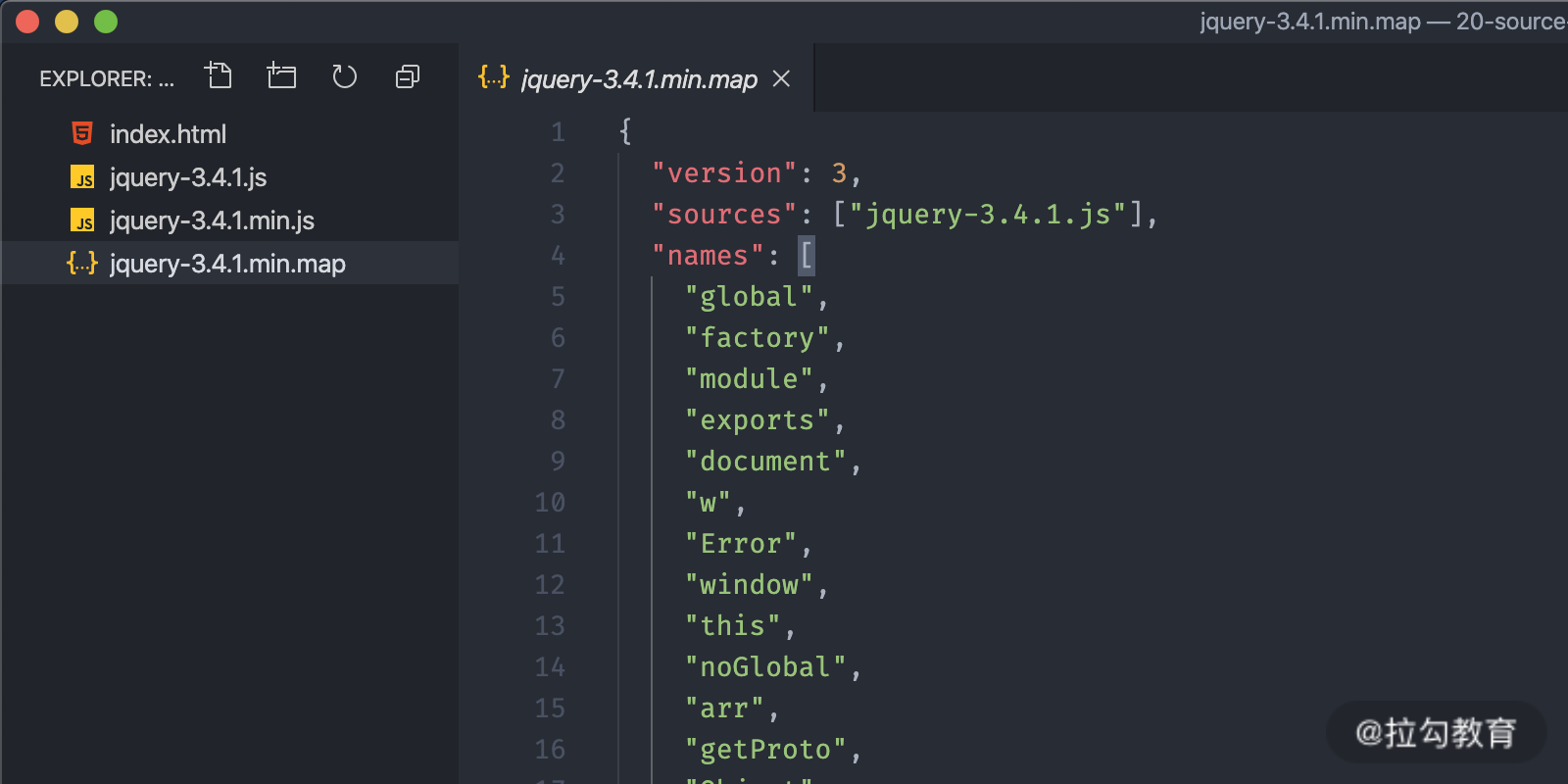The width and height of the screenshot is (1568, 784).
Task: Click line number 10 in the gutter
Action: [x=550, y=502]
